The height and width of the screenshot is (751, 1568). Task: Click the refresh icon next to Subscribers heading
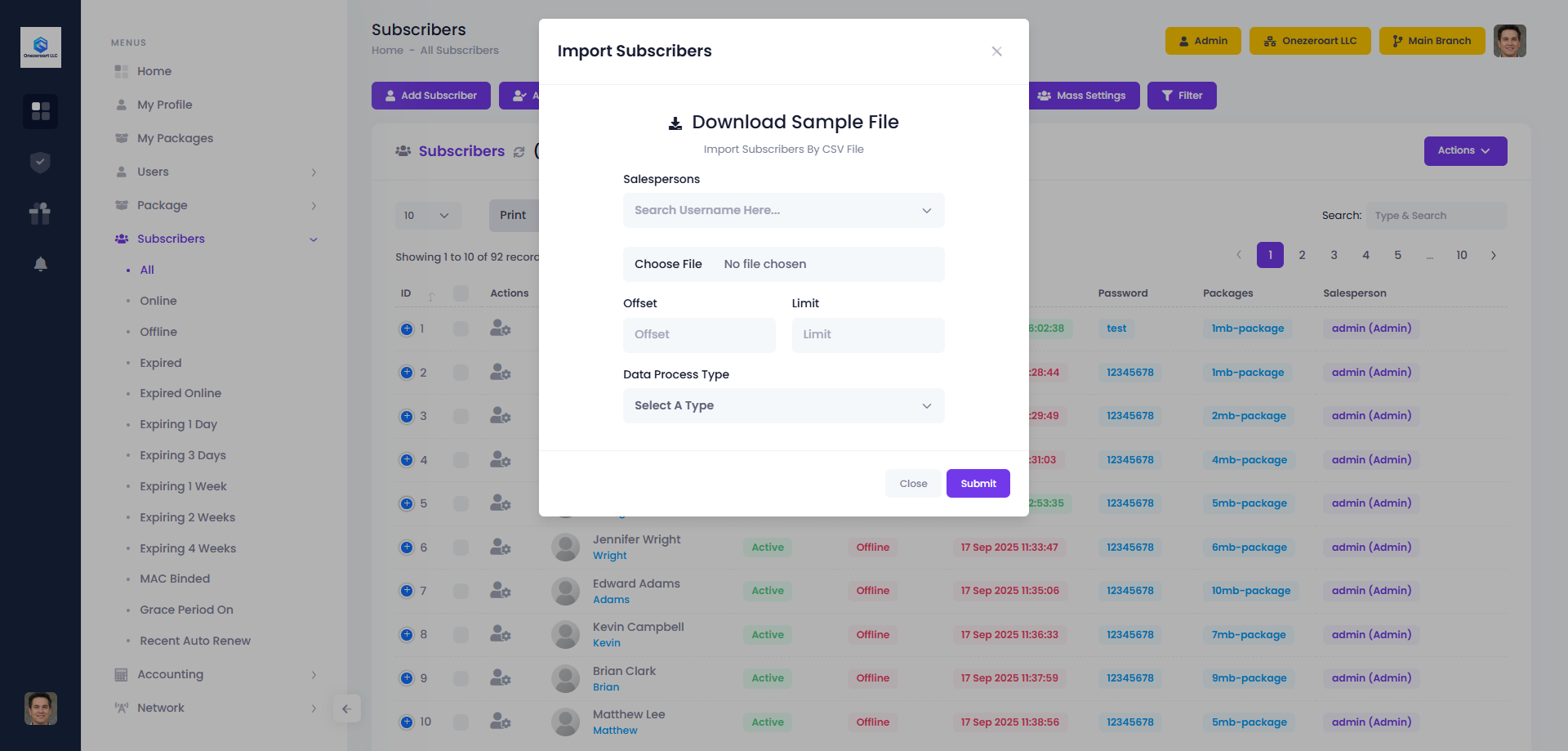click(519, 152)
